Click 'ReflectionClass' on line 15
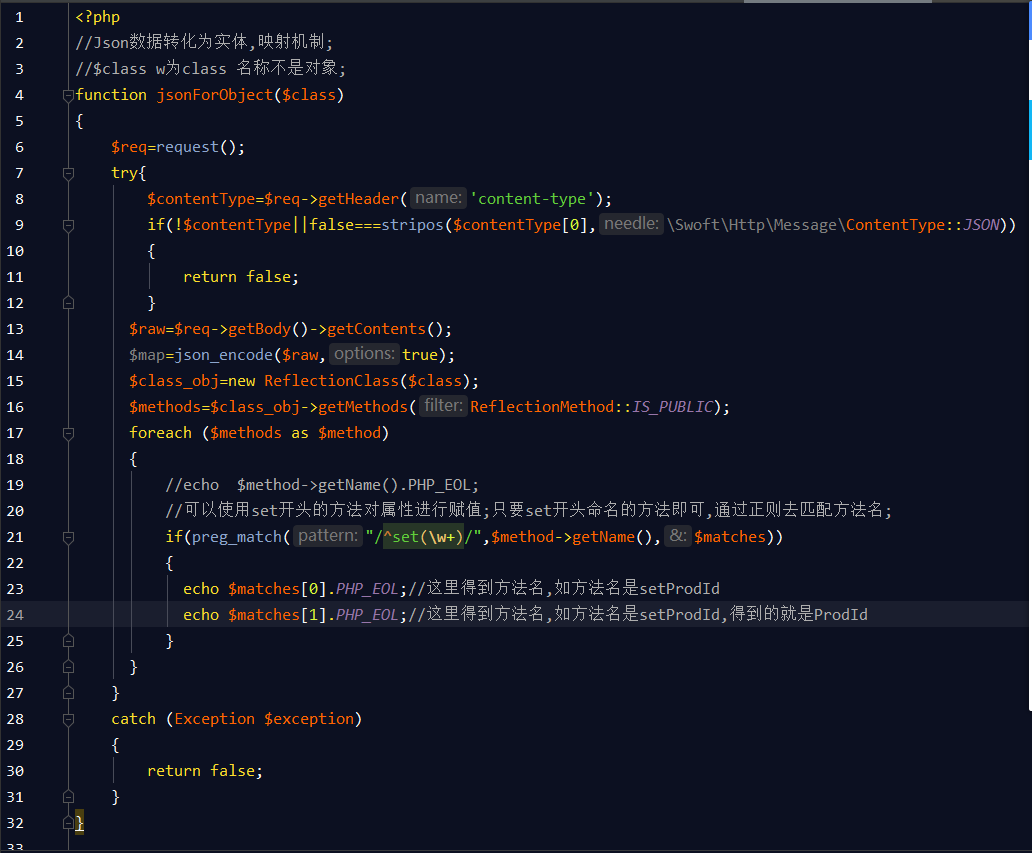The width and height of the screenshot is (1032, 853). coord(332,382)
